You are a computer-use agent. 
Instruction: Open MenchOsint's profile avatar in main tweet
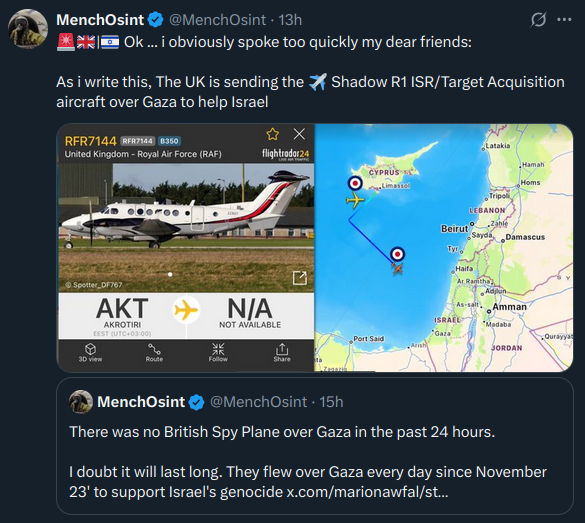28,29
